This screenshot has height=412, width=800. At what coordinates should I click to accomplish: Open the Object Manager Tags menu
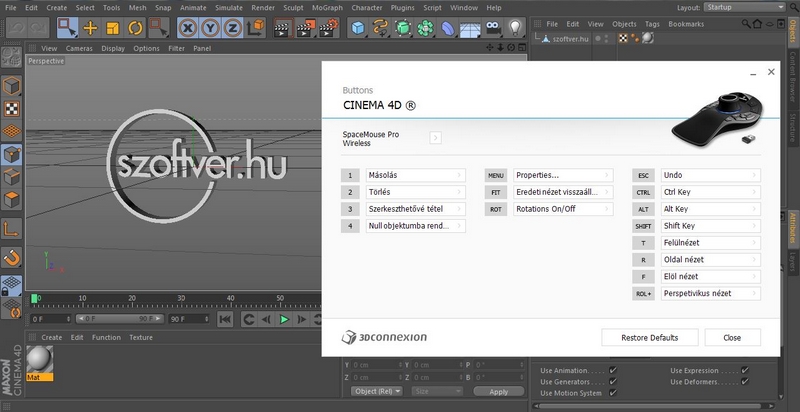652,24
